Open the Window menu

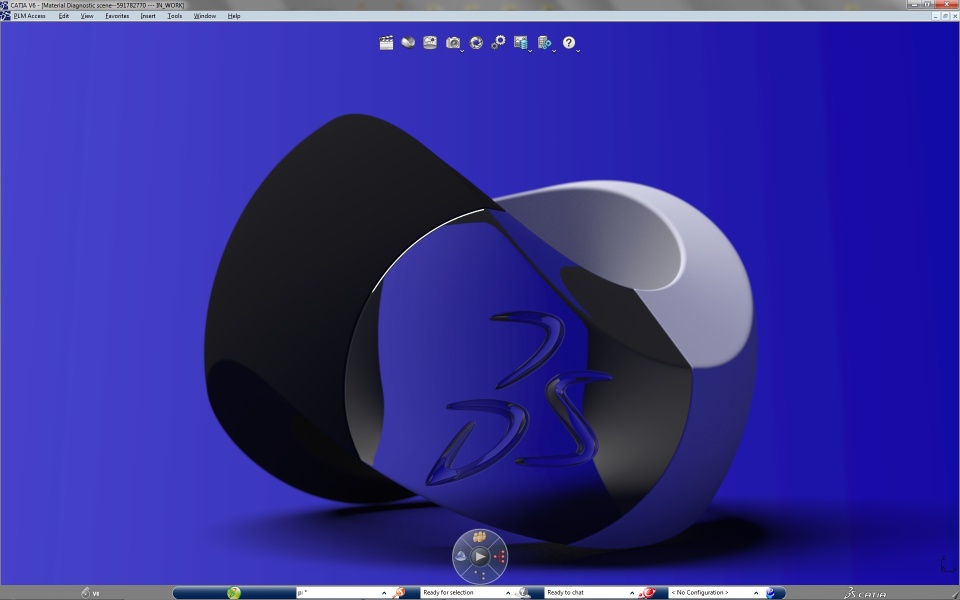204,16
